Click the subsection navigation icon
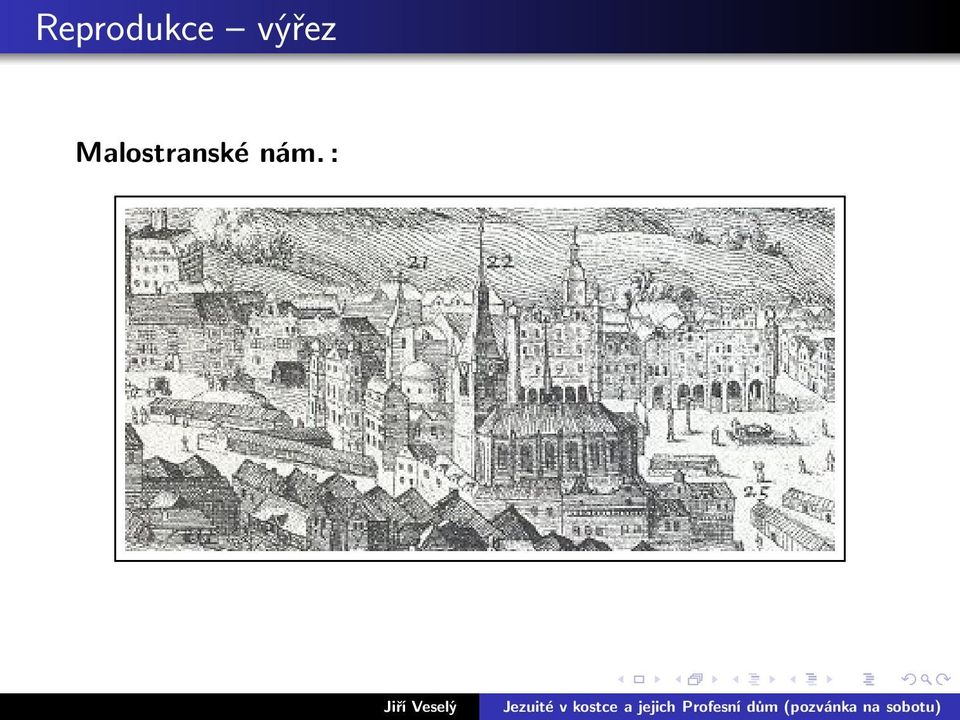This screenshot has width=960, height=720. pyautogui.click(x=754, y=679)
